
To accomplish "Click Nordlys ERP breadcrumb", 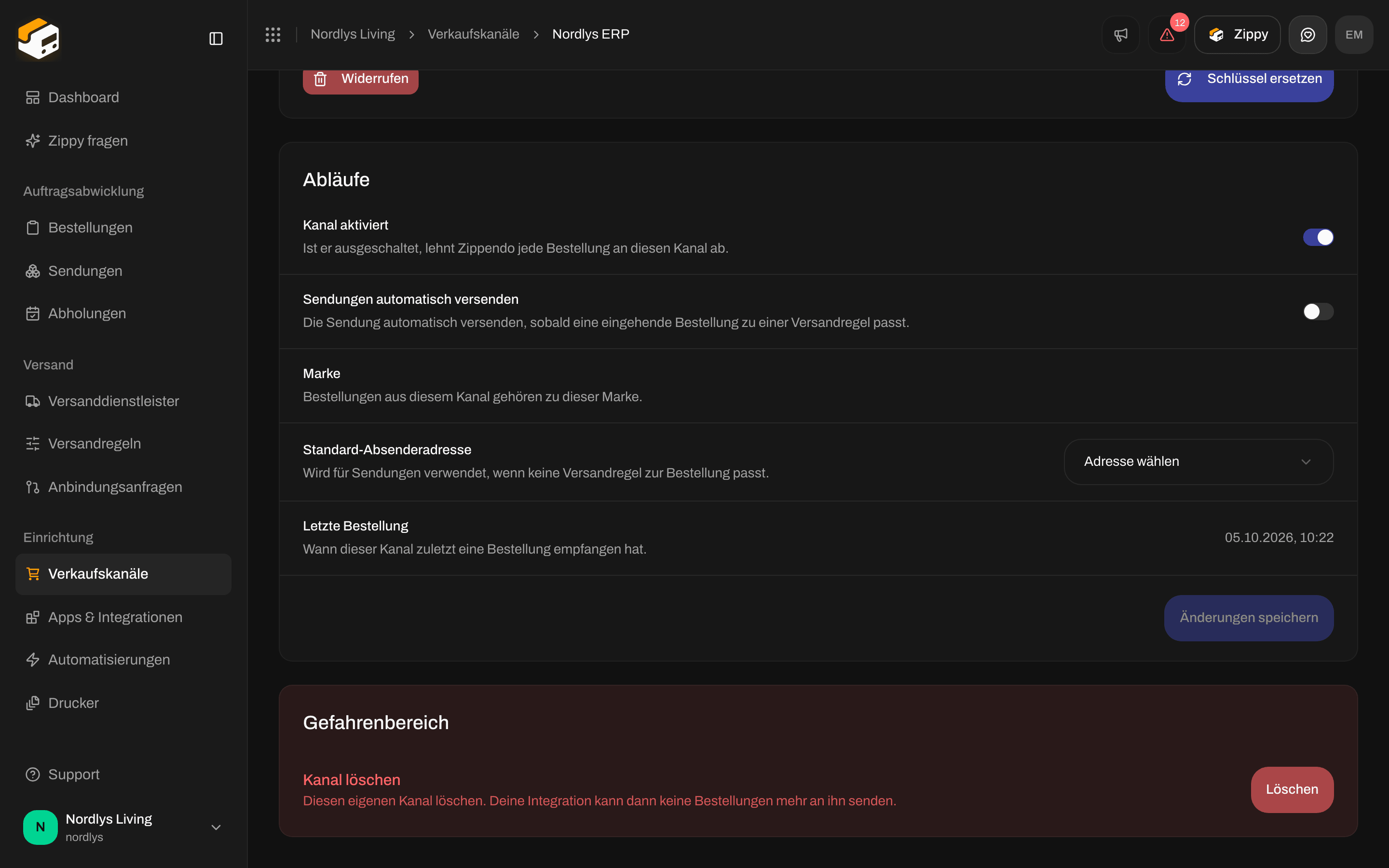I will coord(591,34).
